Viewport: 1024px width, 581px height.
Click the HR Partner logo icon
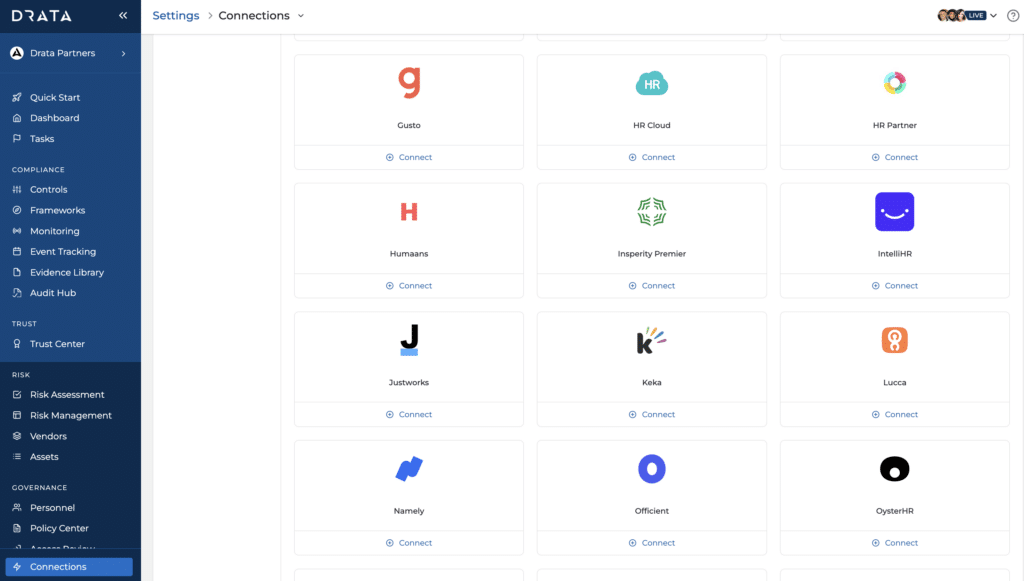coord(895,83)
